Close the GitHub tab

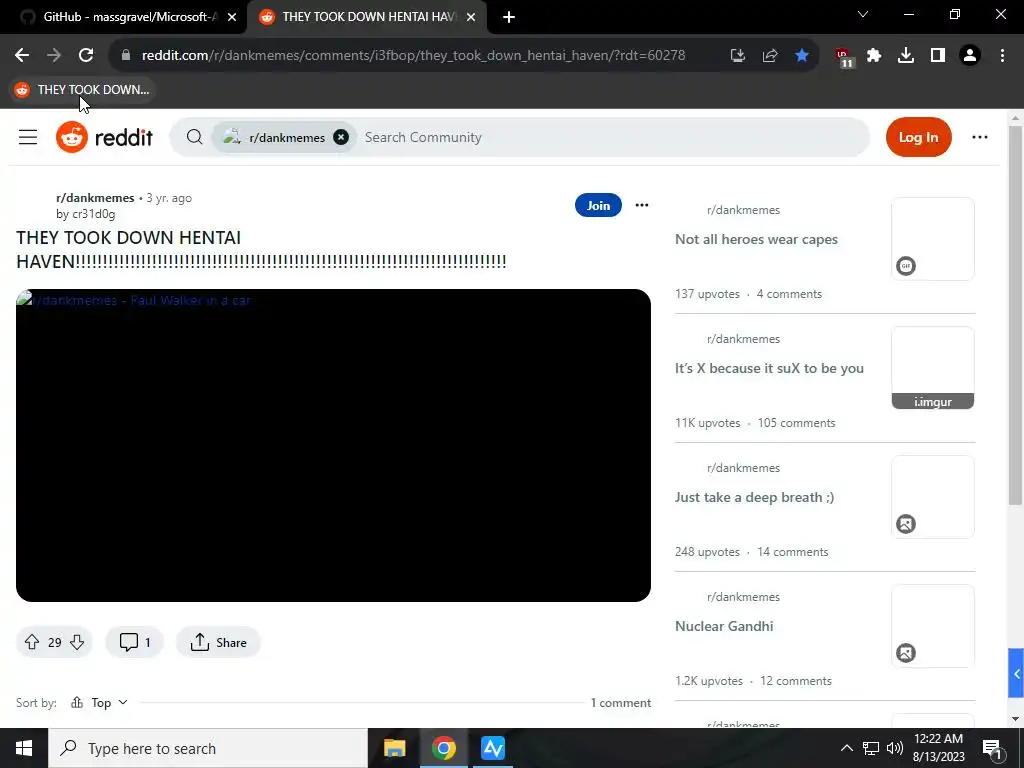point(232,17)
